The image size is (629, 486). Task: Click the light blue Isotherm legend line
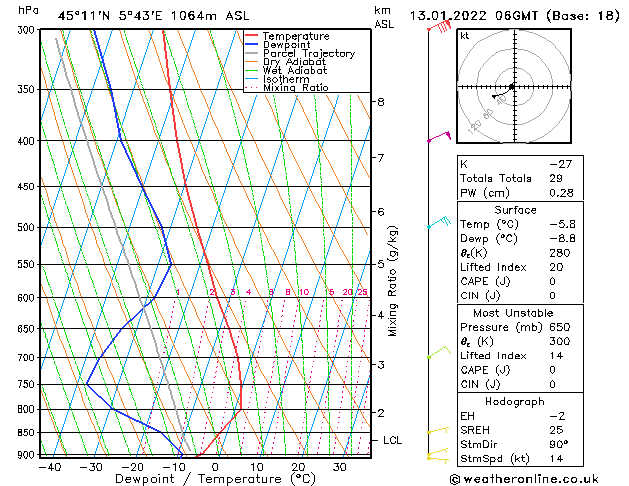[x=252, y=79]
